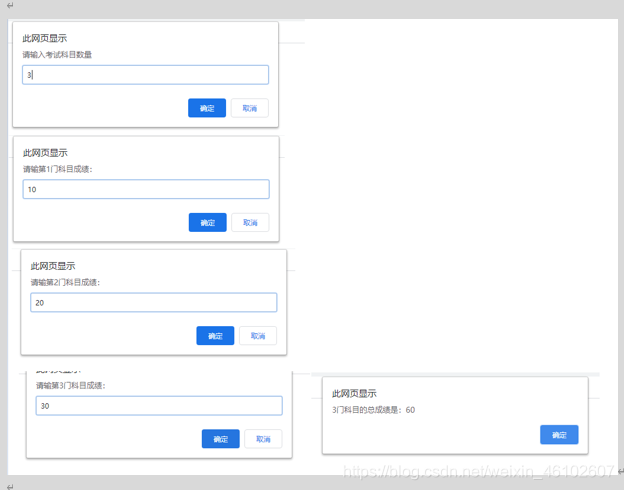Click 确定 in the subject count dialog
624x490 pixels.
pos(207,108)
